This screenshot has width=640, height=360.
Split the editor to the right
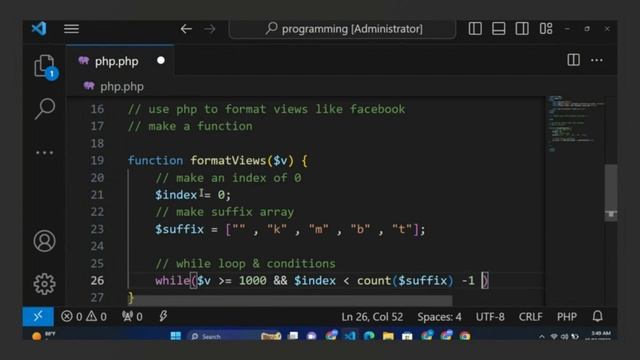[x=573, y=60]
